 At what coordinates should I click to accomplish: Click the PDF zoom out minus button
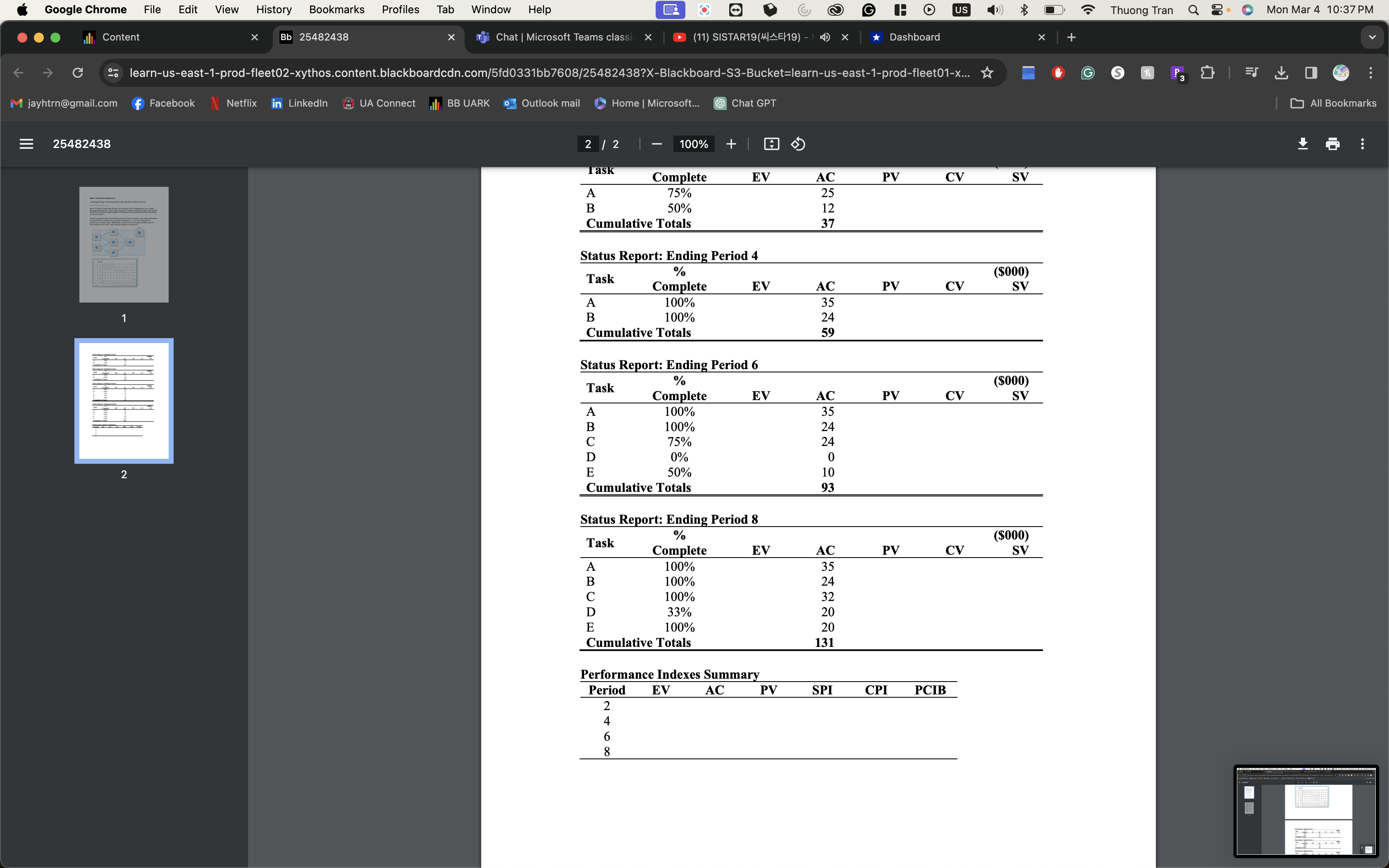click(657, 144)
